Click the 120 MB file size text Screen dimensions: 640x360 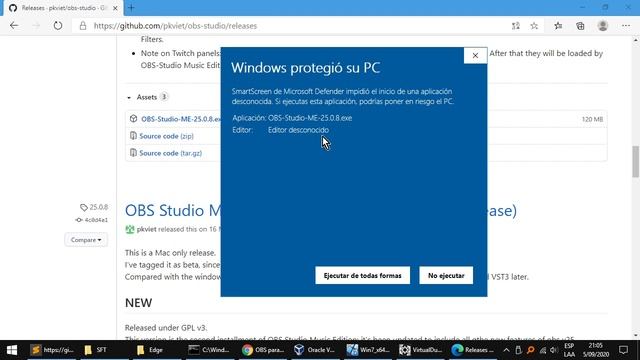pyautogui.click(x=592, y=119)
